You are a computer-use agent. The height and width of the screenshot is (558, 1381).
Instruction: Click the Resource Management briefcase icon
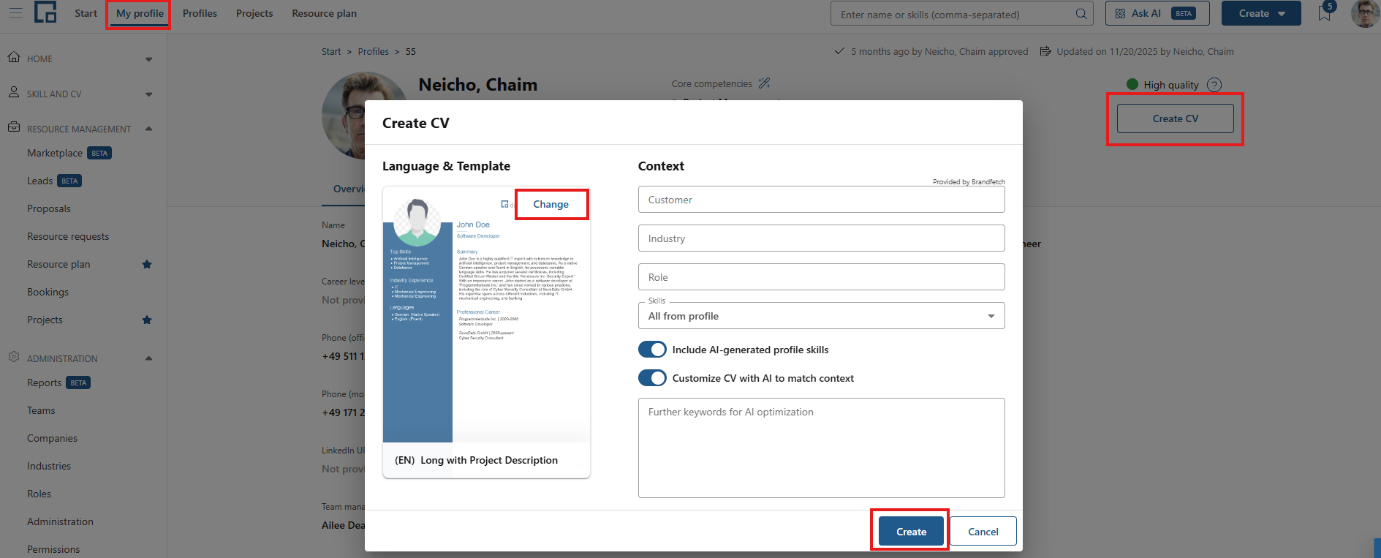(x=14, y=128)
